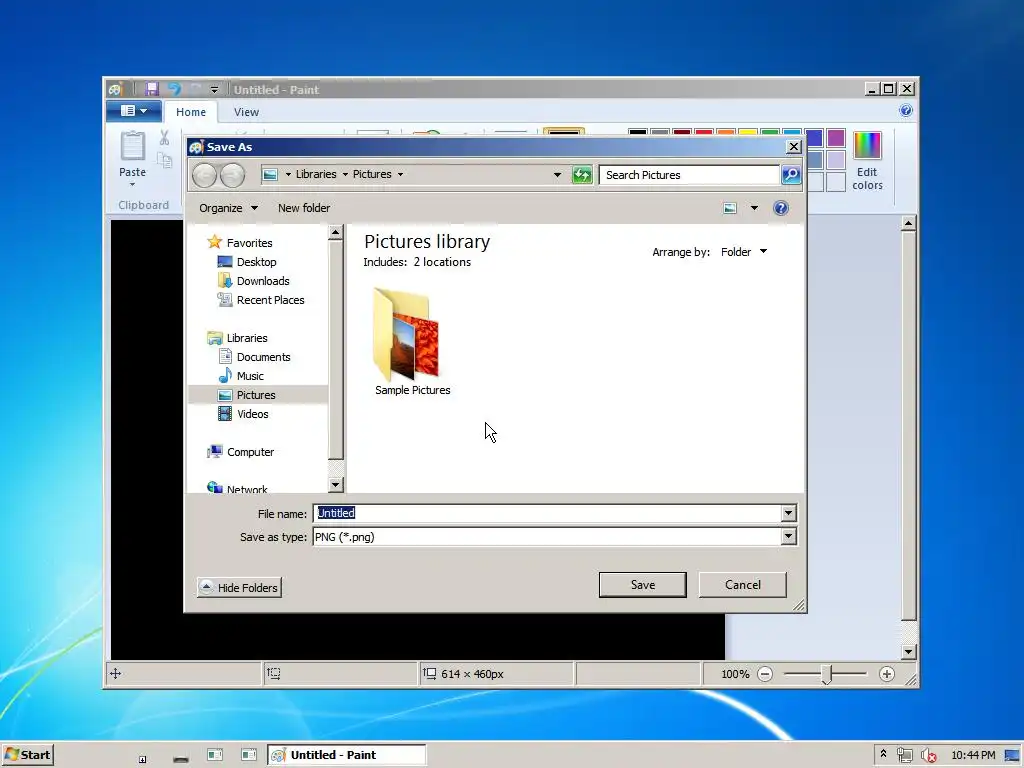Image resolution: width=1024 pixels, height=768 pixels.
Task: Click the Edit colors rainbow icon
Action: point(867,146)
